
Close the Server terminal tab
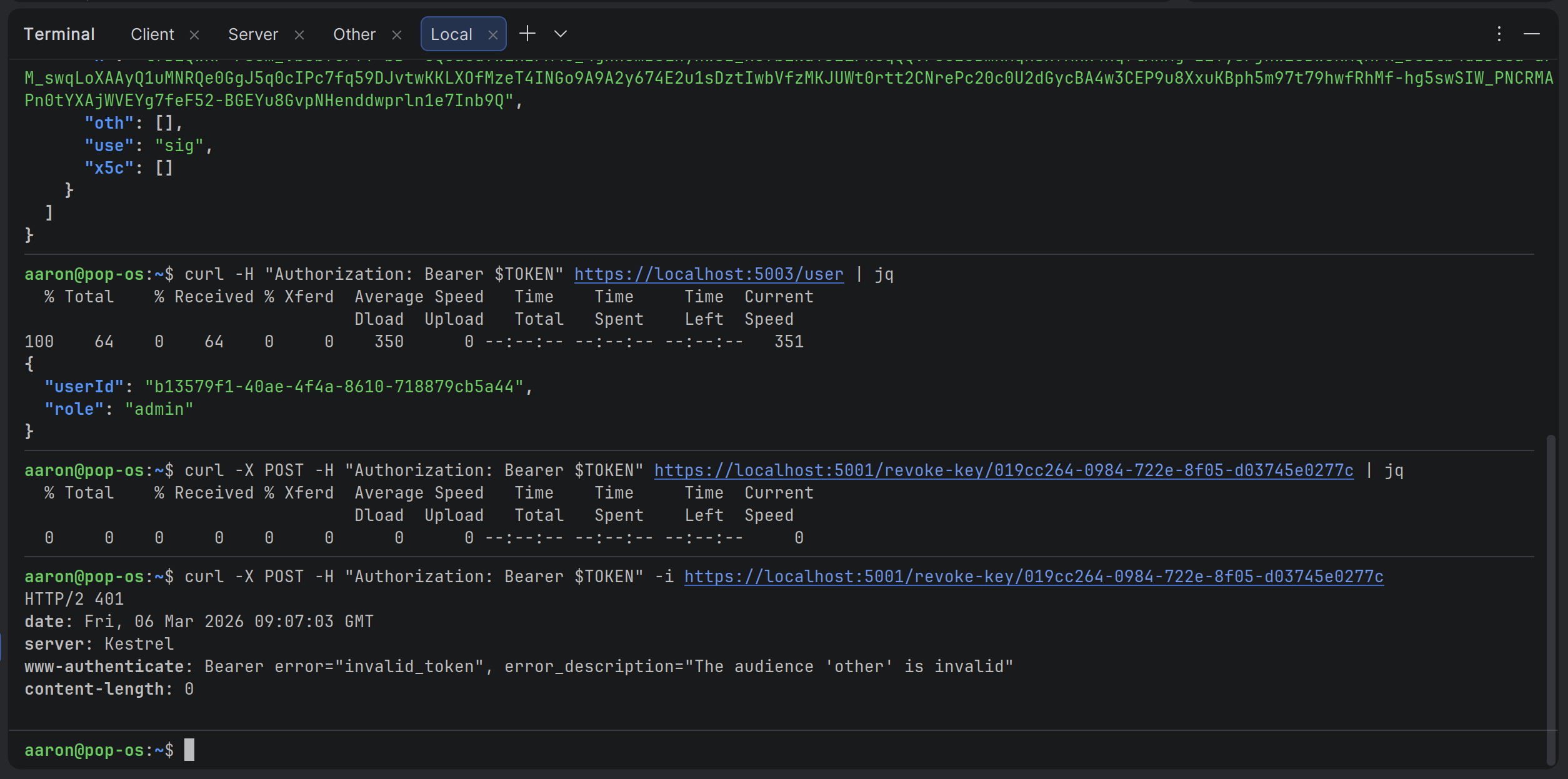pyautogui.click(x=299, y=35)
